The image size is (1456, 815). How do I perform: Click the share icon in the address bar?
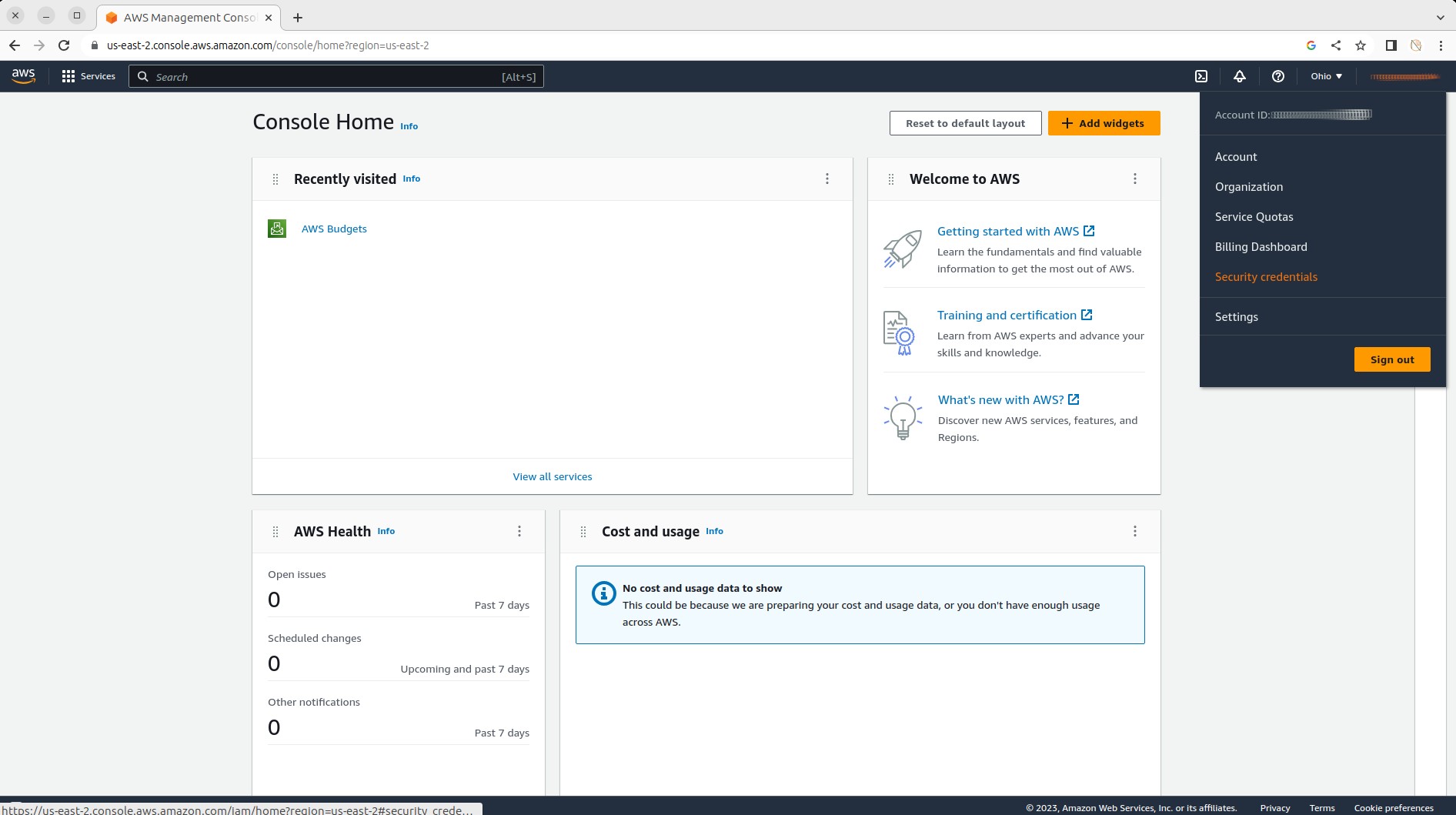tap(1336, 45)
